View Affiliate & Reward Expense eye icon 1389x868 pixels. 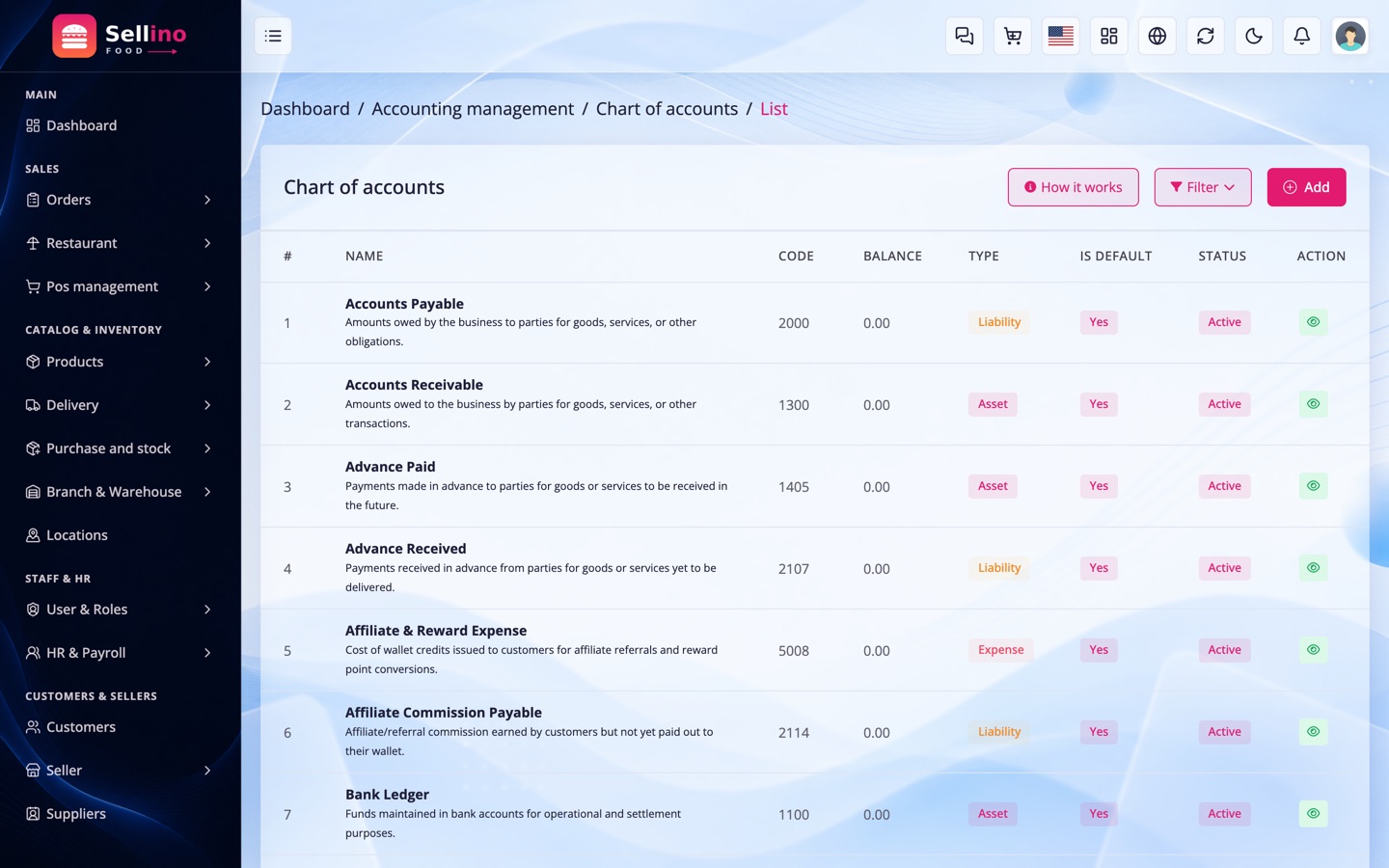(x=1313, y=650)
